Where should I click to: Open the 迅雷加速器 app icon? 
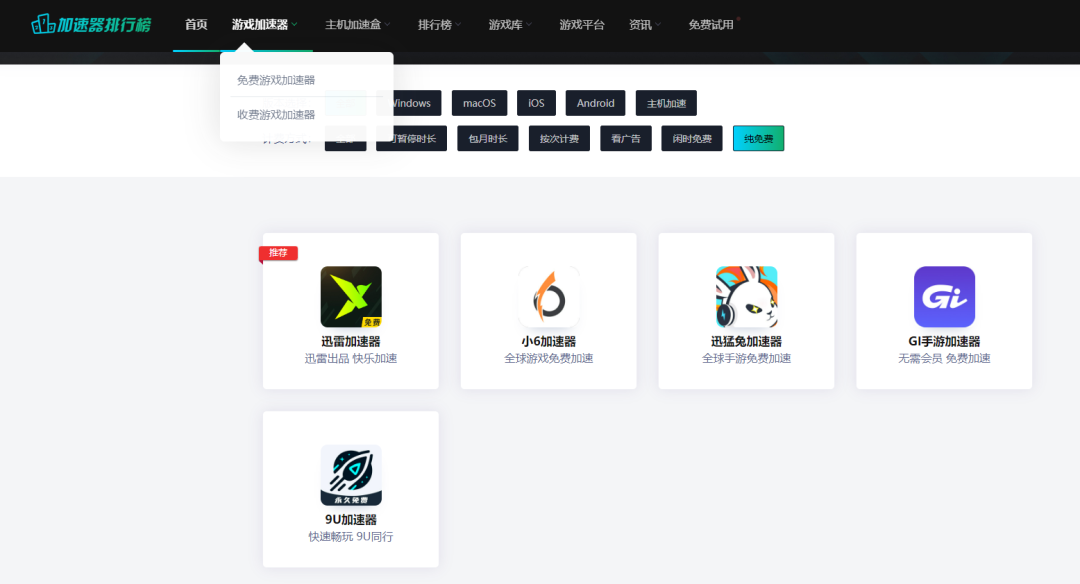[350, 297]
